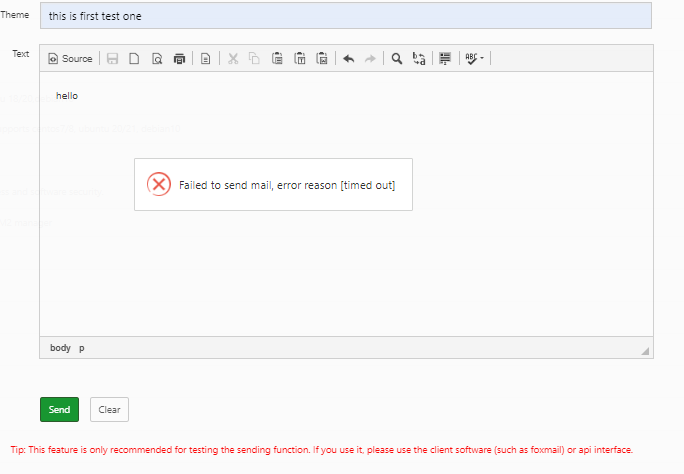
Task: Send the test email
Action: (59, 409)
